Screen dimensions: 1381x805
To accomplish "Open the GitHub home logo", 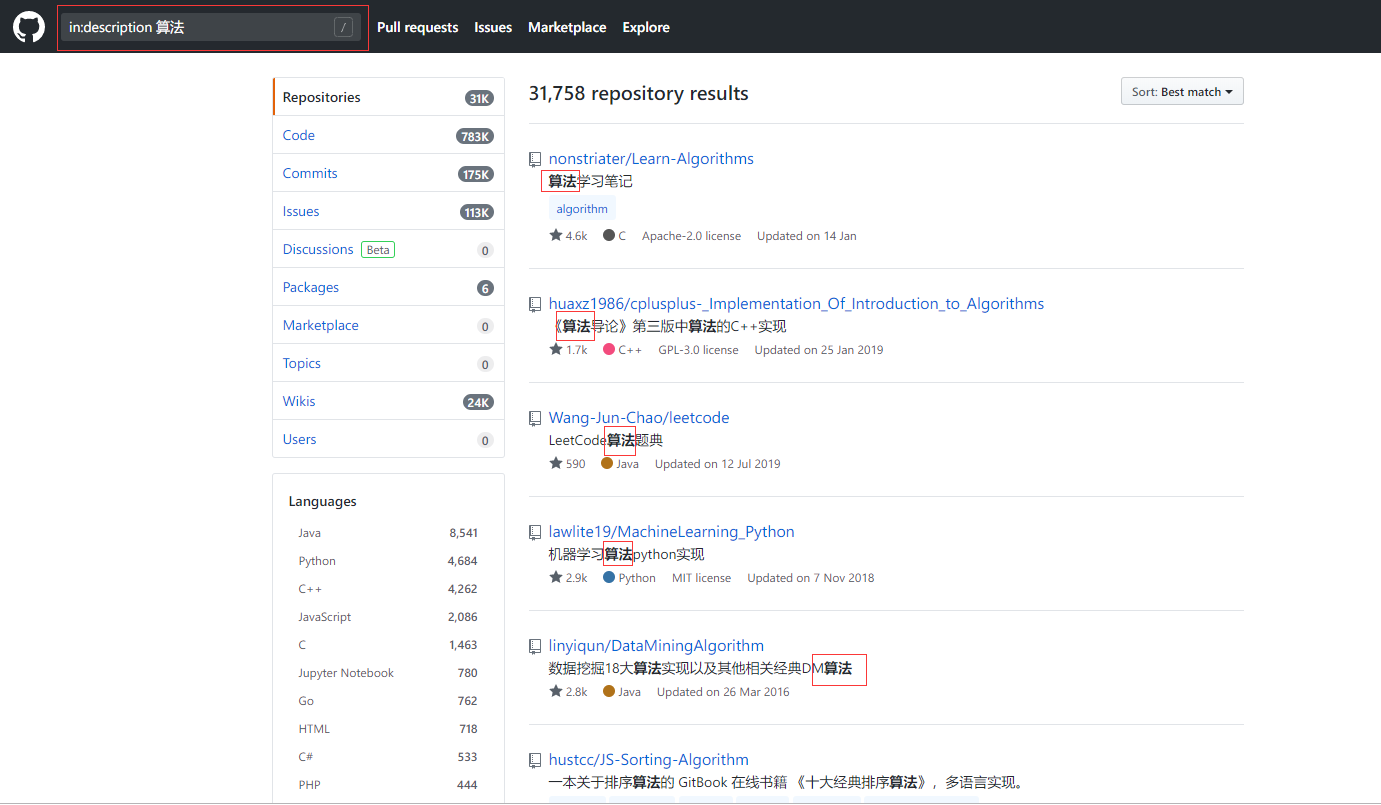I will [29, 27].
